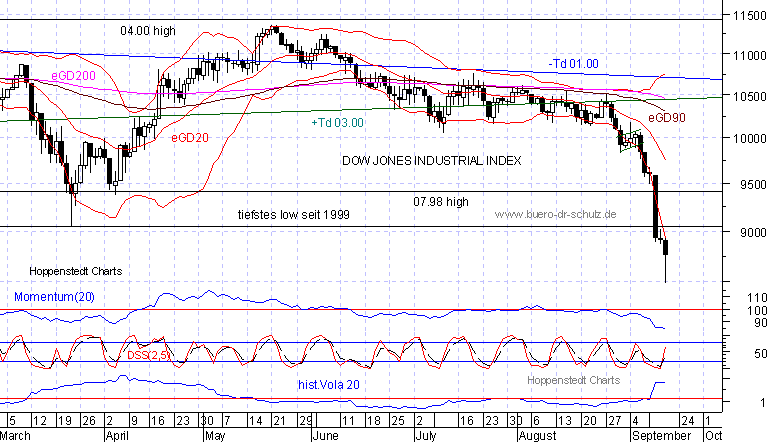This screenshot has height=442, width=770.
Task: Click the 100 momentum axis value
Action: (x=757, y=310)
